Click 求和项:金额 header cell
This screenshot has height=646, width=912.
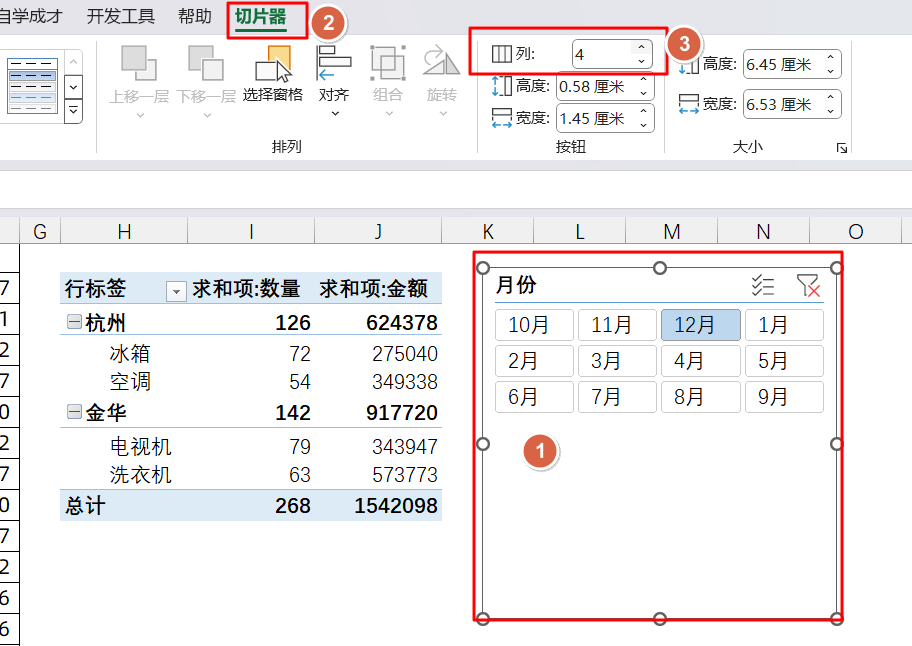coord(373,288)
